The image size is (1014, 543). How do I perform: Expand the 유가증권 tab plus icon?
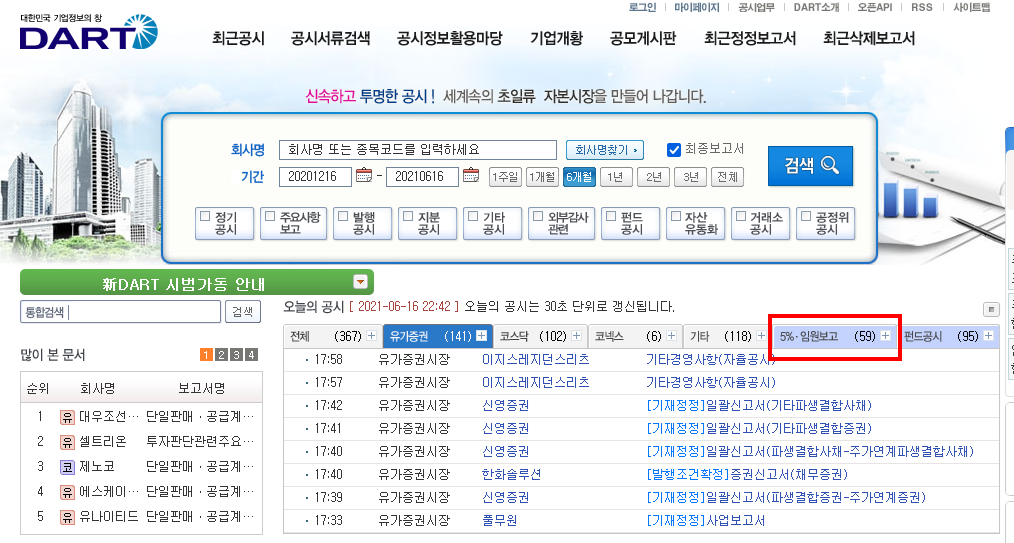(481, 335)
